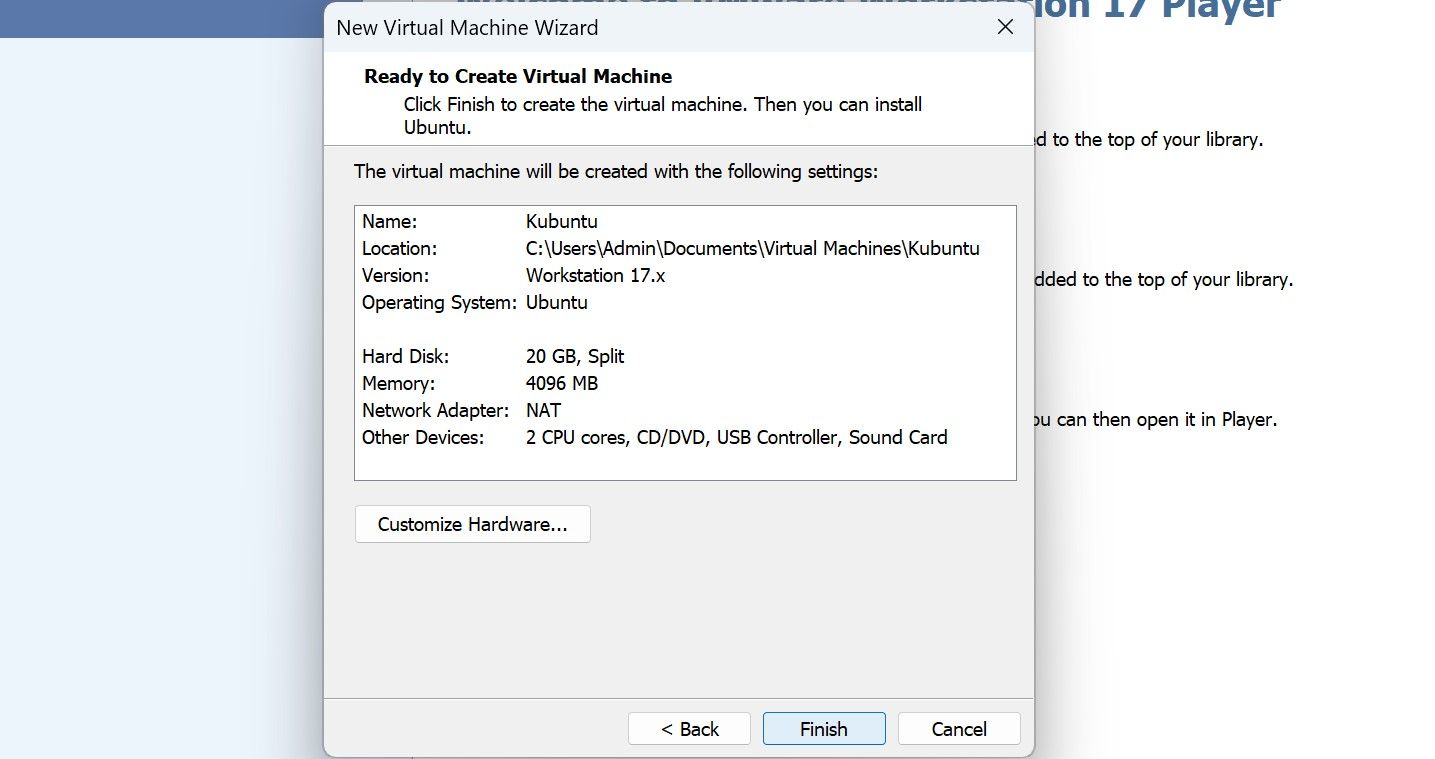Click the 'Click Finish to create' instruction text

click(x=662, y=105)
